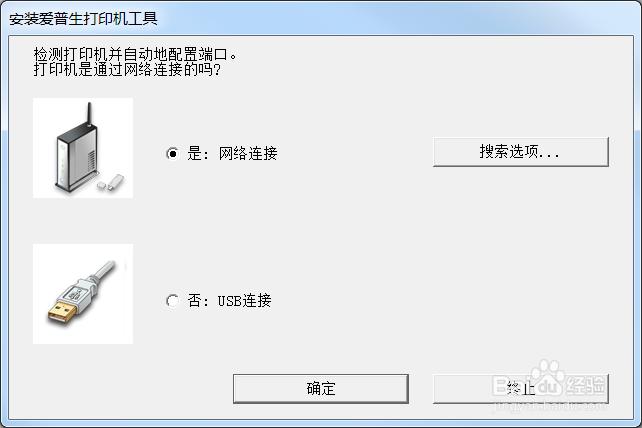Click the 经验 watermark text
The width and height of the screenshot is (642, 428).
click(586, 385)
